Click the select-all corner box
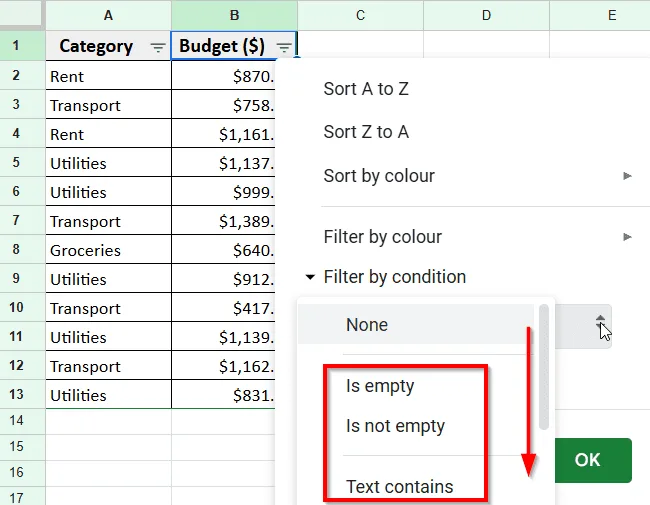 [22, 15]
